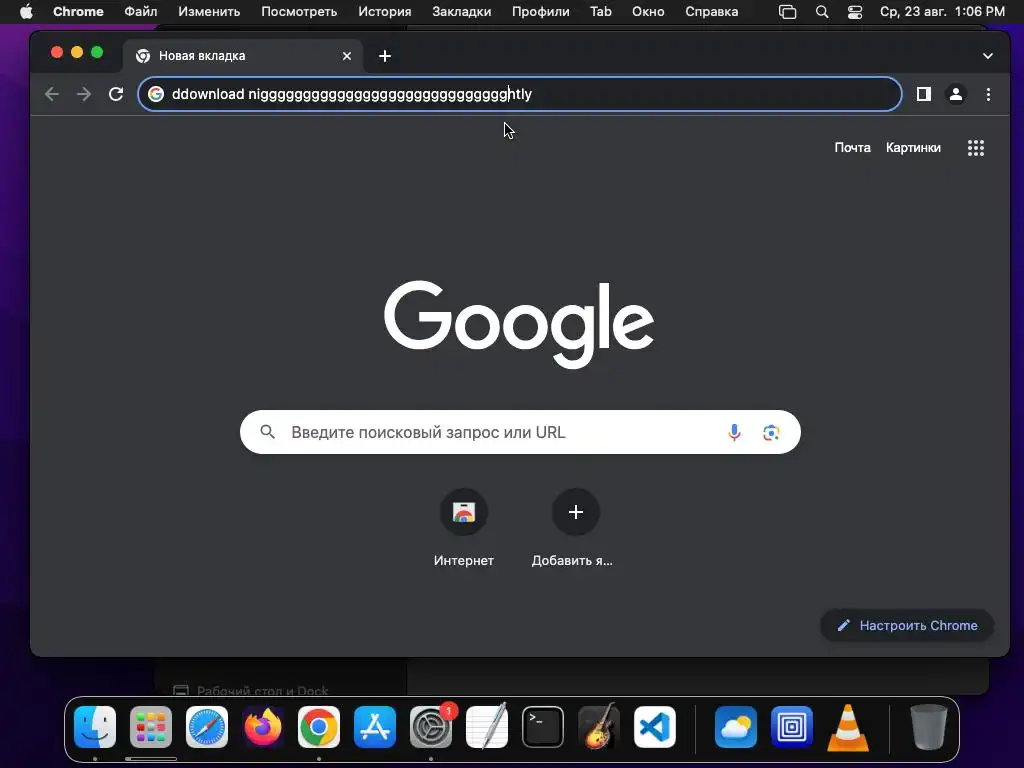1024x768 pixels.
Task: Open the side panel in Chrome
Action: pyautogui.click(x=923, y=94)
